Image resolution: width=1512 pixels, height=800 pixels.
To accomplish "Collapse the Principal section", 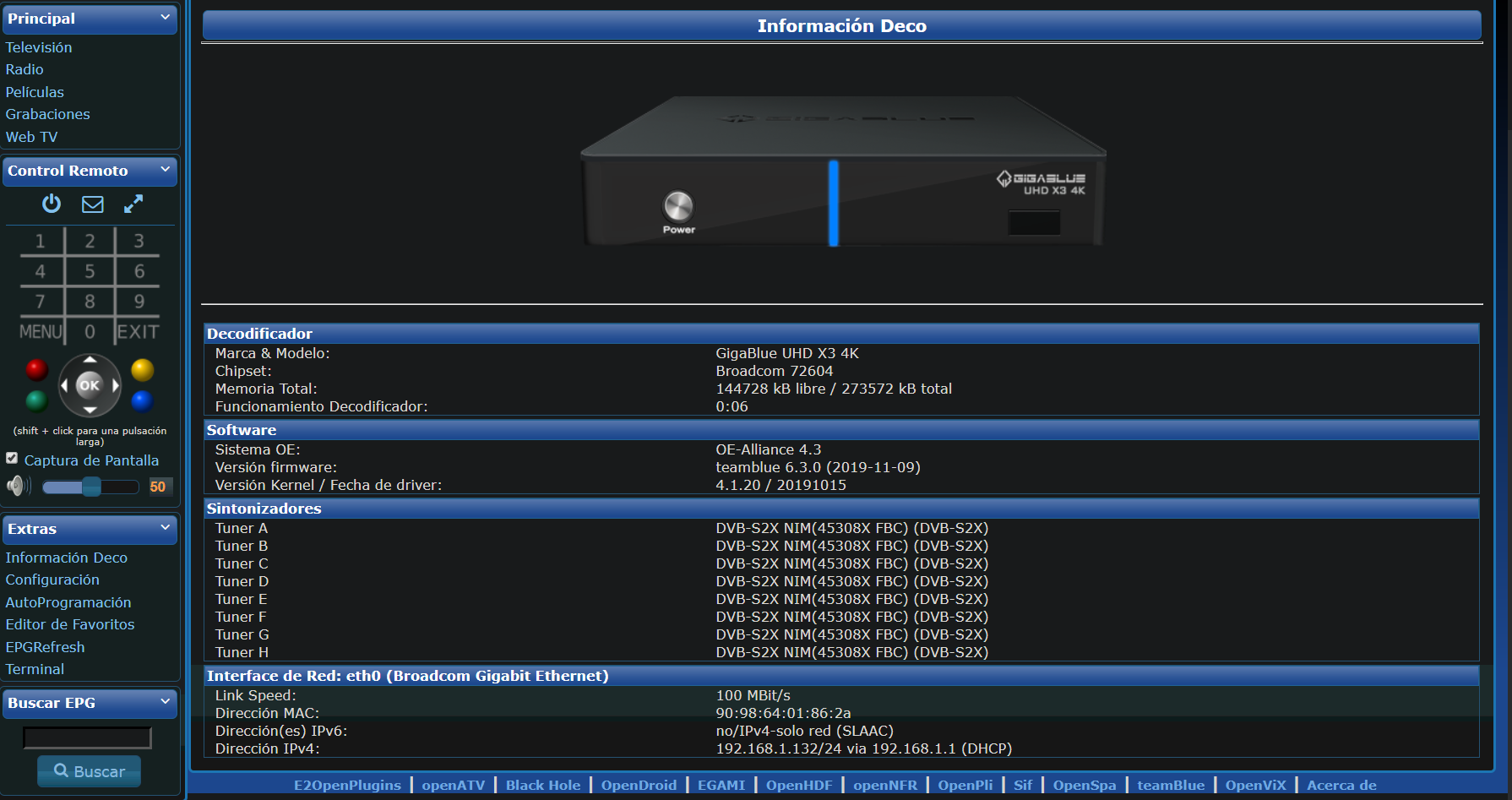I will click(x=165, y=18).
